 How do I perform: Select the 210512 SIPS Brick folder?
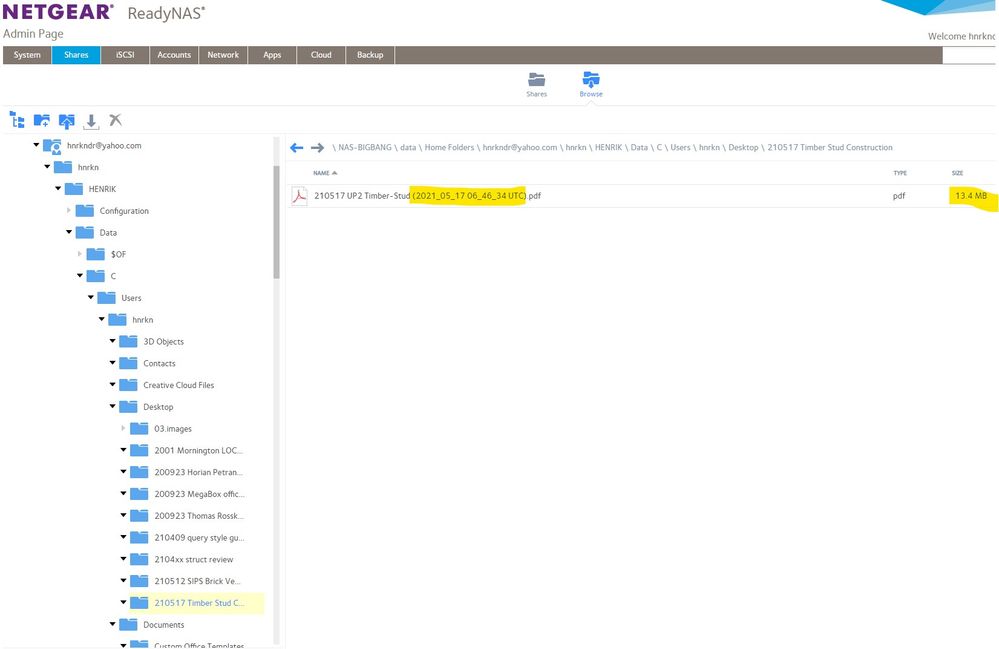pyautogui.click(x=198, y=581)
